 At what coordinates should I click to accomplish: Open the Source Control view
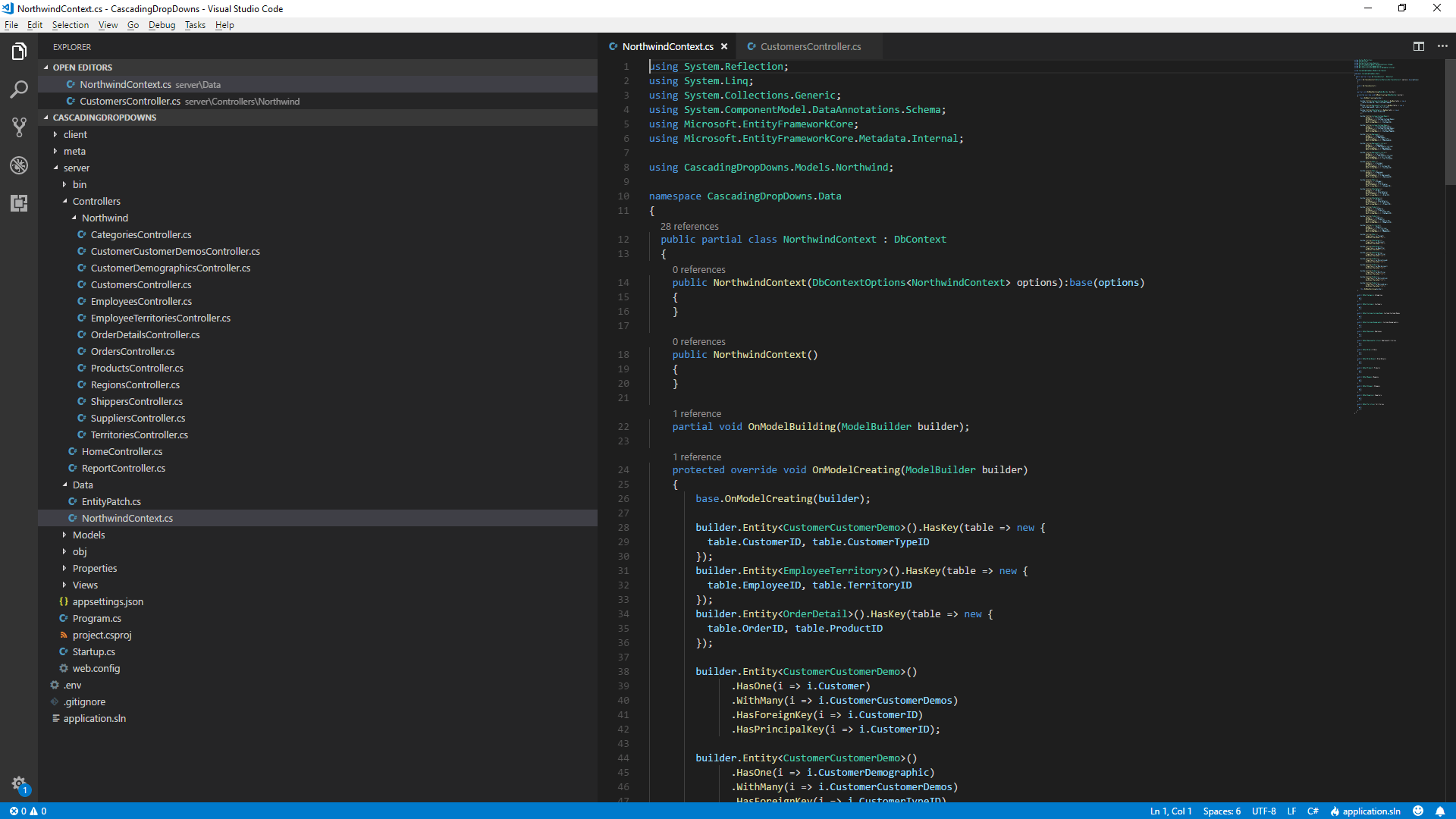(19, 127)
